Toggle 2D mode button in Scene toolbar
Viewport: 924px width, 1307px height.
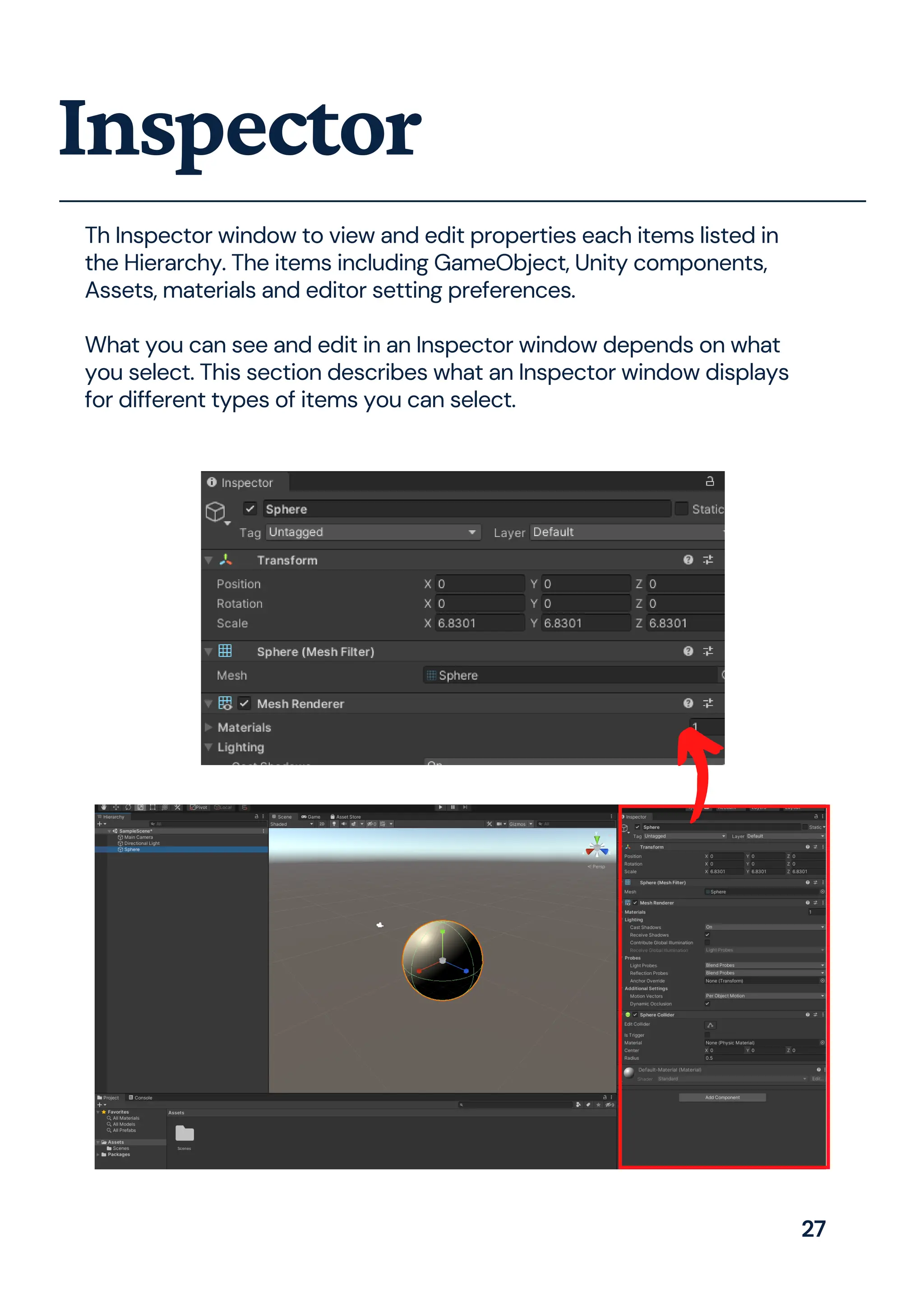pyautogui.click(x=322, y=824)
